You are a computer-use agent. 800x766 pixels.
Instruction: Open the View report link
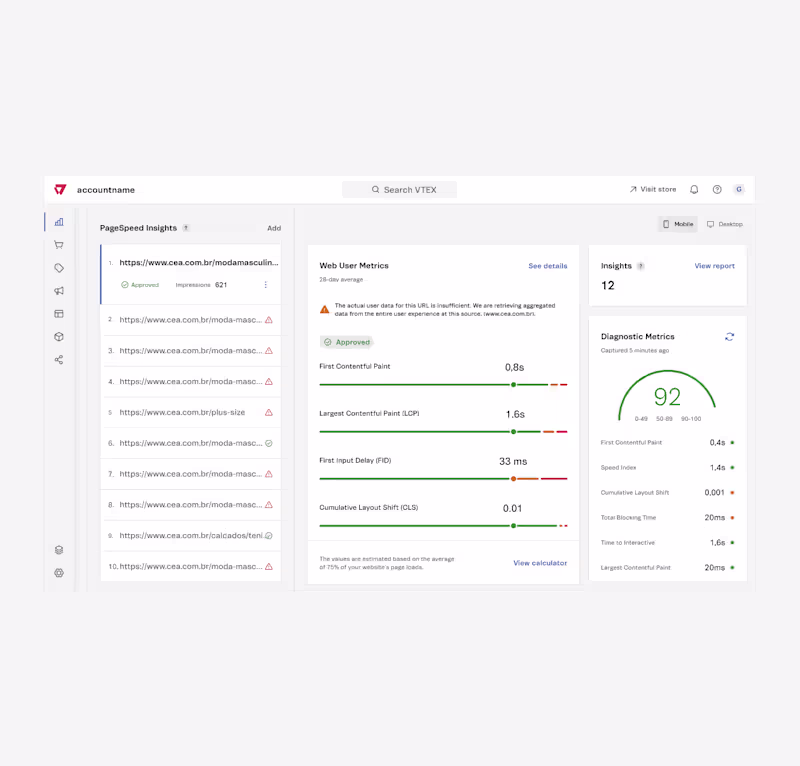coord(714,266)
